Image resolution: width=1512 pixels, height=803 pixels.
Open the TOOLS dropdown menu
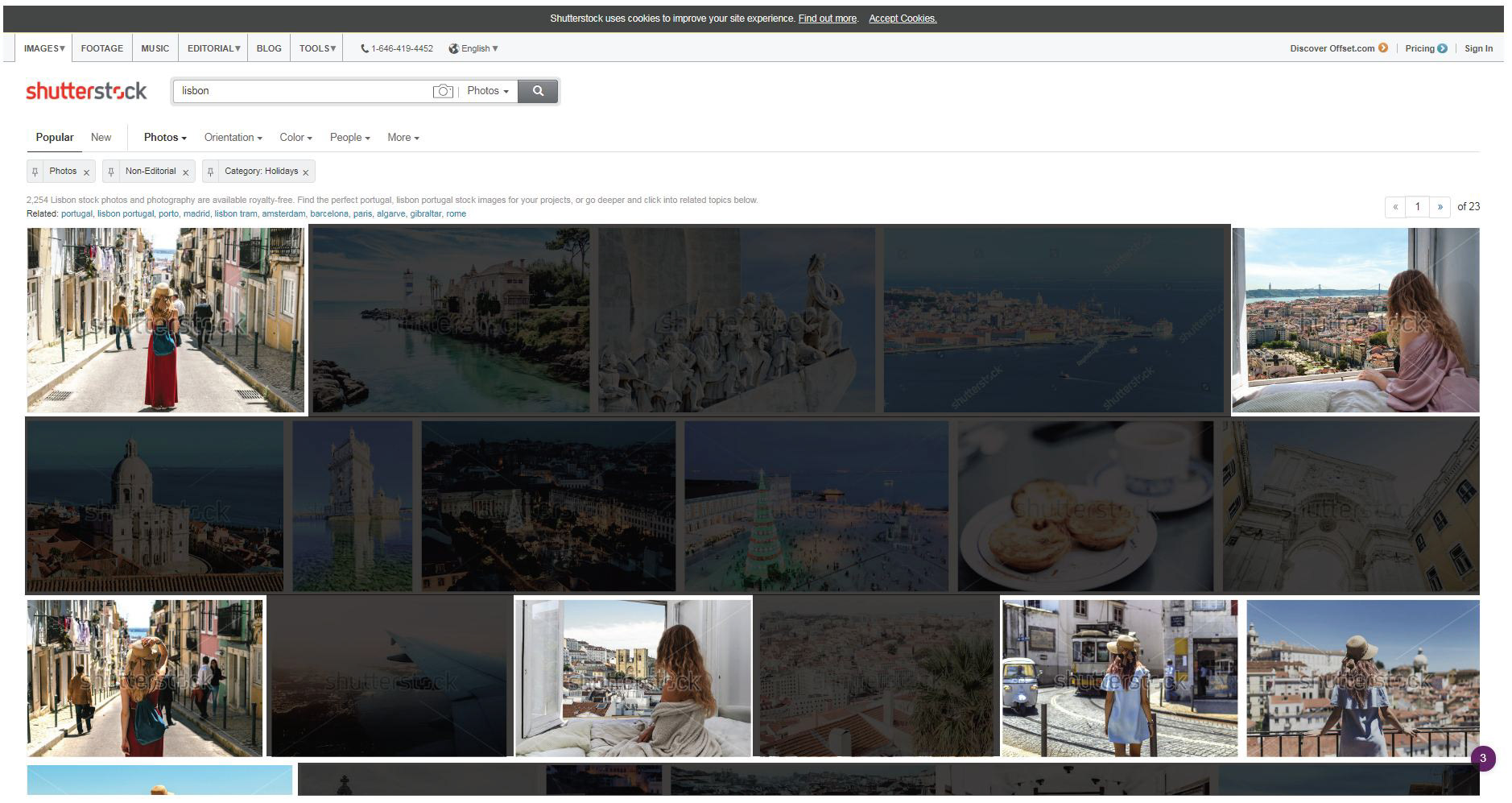317,48
